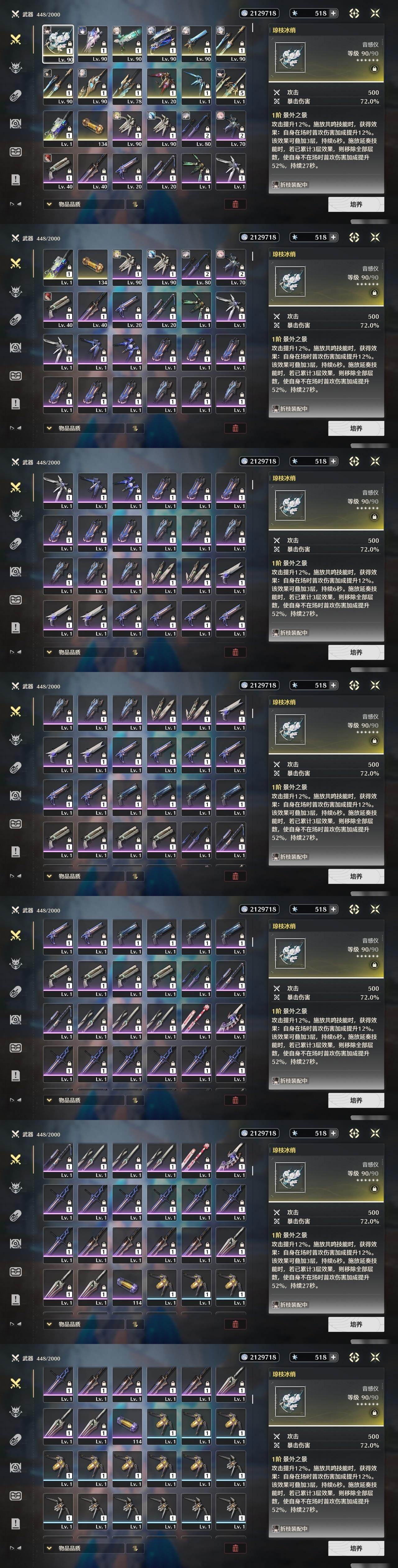
Task: Open the link-shaped materials icon, topmost sidebar
Action: coord(16,95)
